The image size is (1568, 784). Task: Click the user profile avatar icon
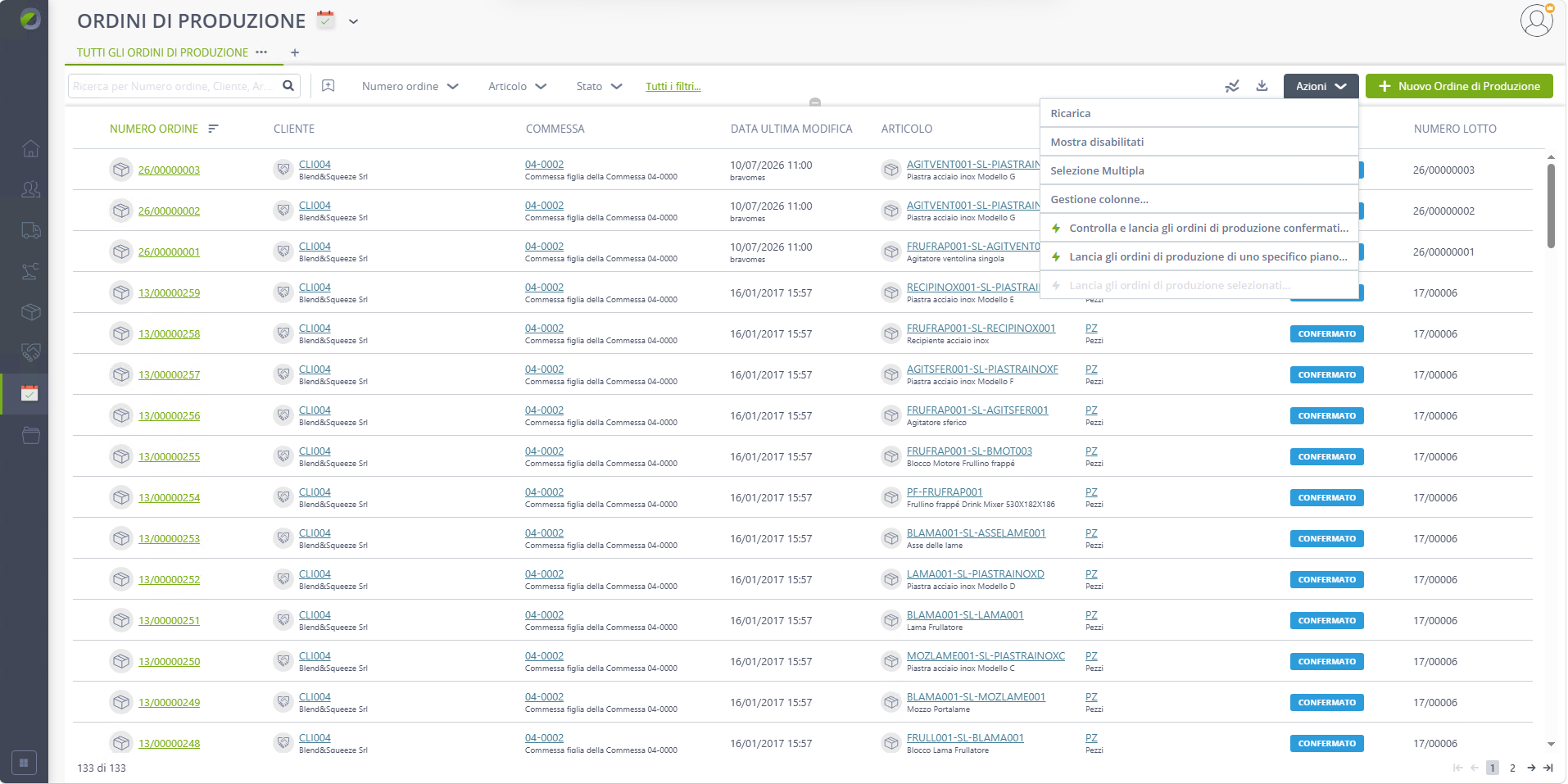[1536, 20]
